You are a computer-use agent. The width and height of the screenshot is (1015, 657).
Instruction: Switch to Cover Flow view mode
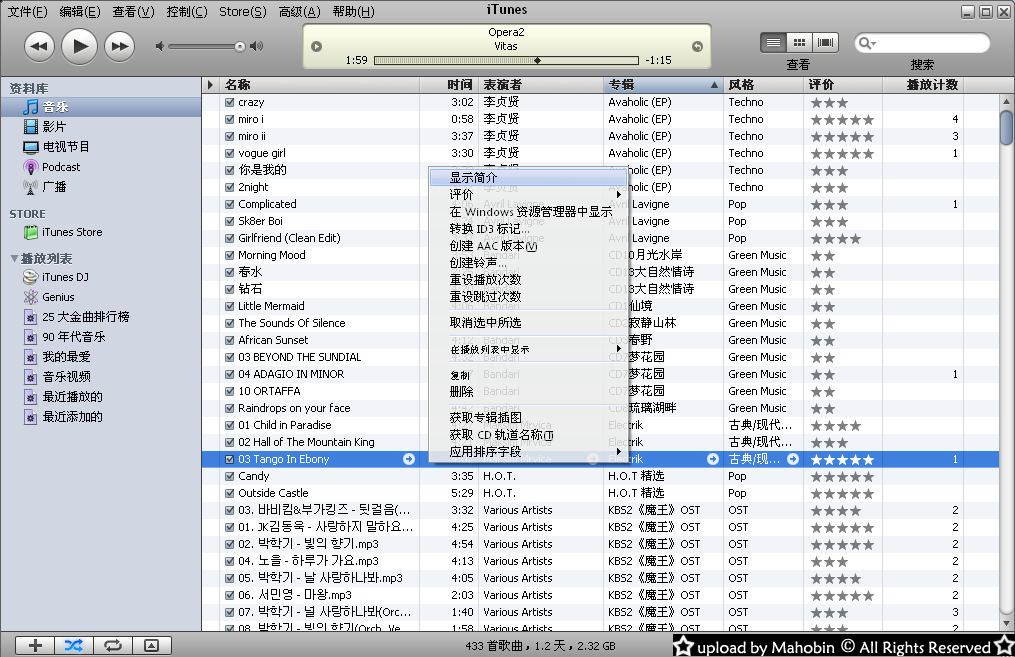tap(825, 43)
